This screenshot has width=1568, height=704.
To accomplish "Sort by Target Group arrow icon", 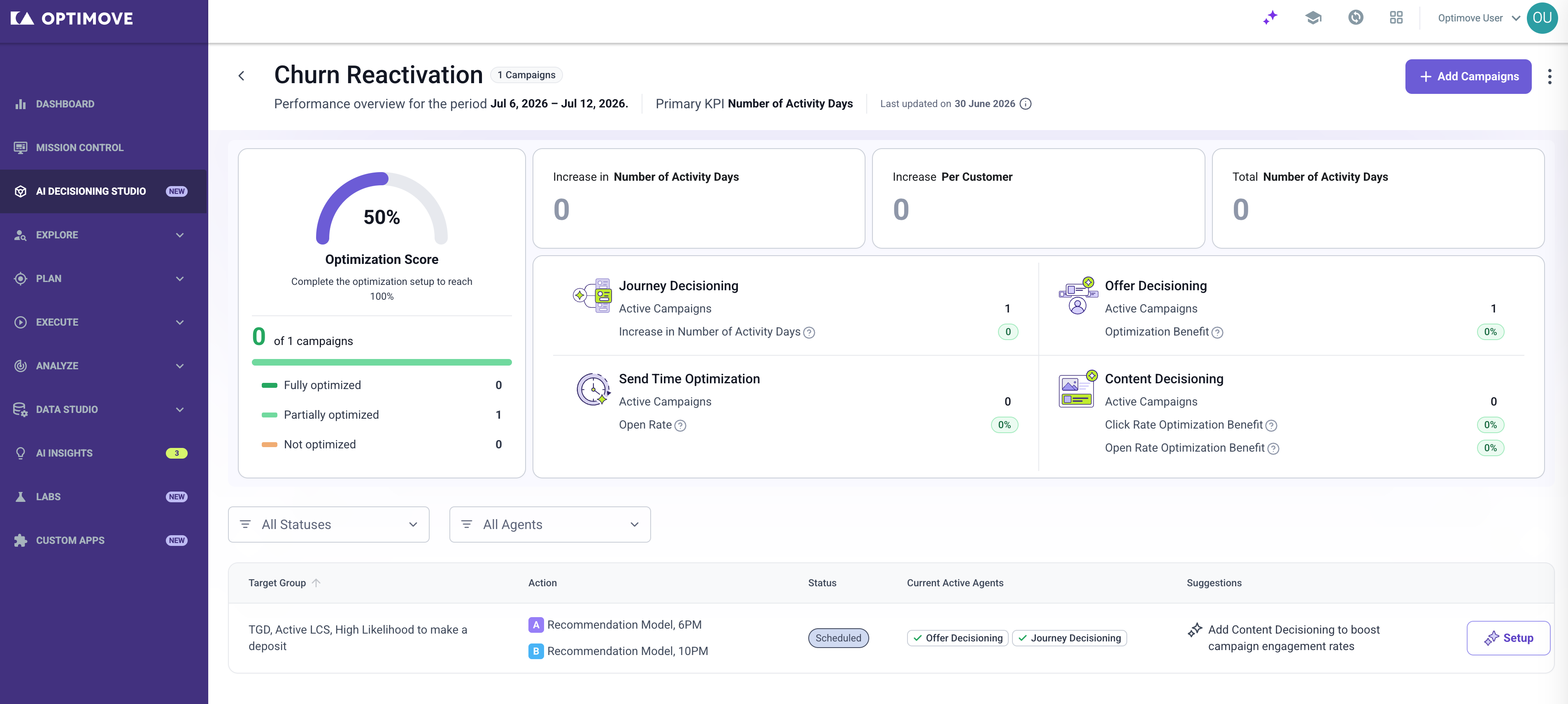I will [316, 583].
